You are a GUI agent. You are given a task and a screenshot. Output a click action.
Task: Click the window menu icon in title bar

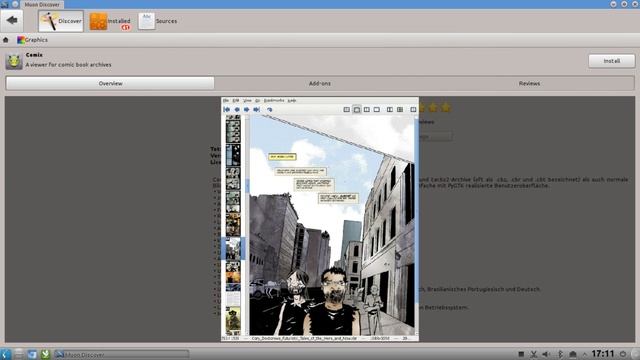[x=4, y=4]
